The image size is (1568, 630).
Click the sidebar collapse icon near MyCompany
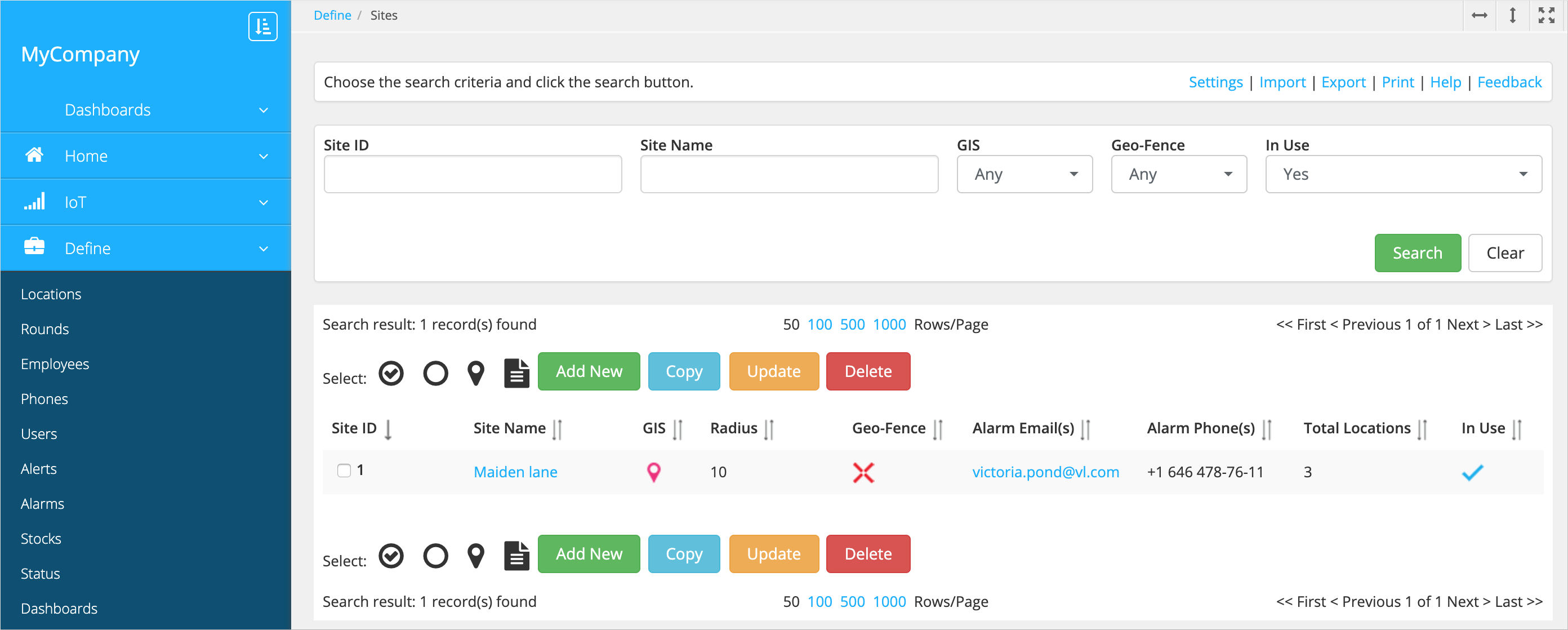point(262,27)
